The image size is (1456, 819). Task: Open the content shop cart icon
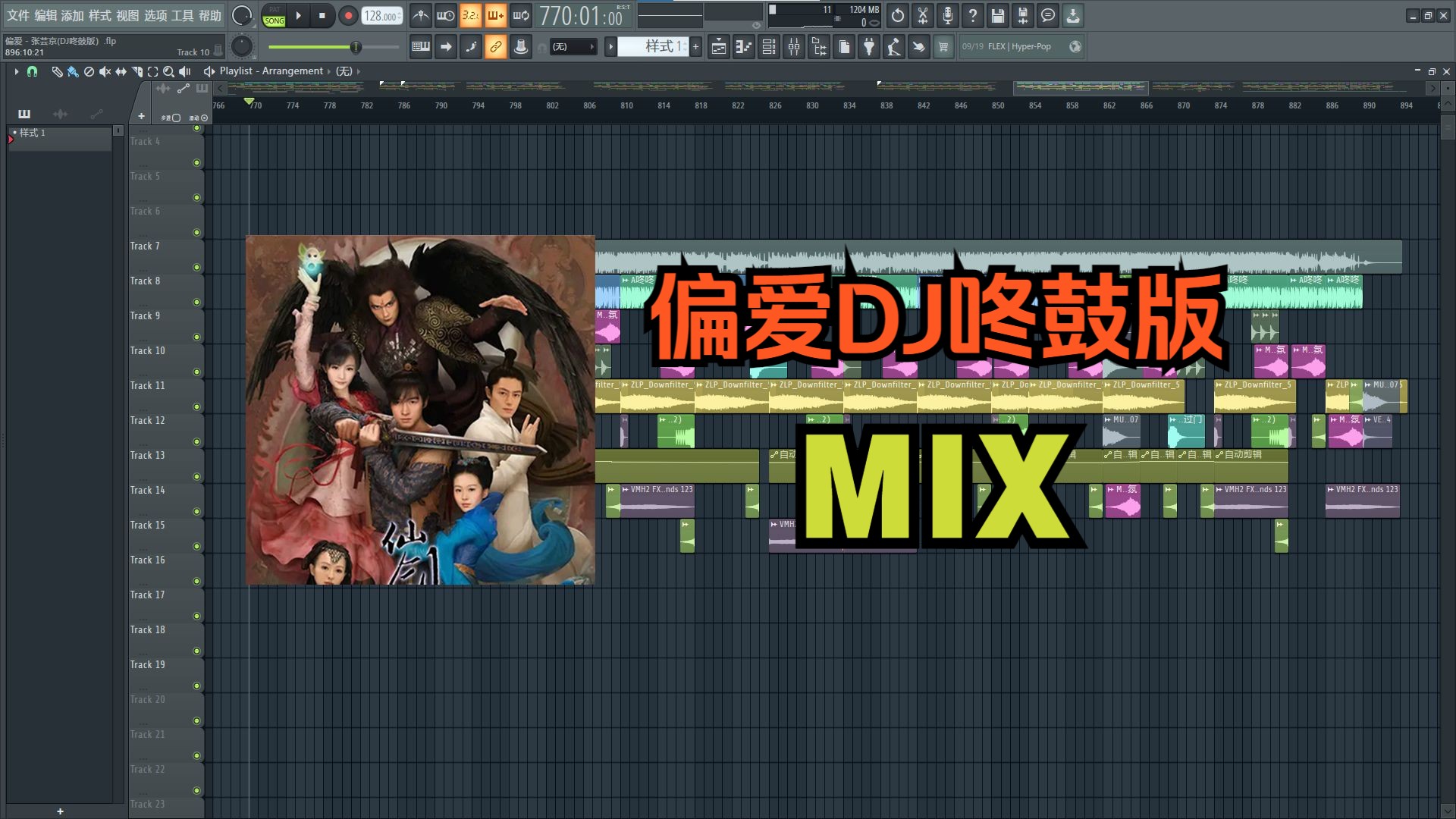943,47
